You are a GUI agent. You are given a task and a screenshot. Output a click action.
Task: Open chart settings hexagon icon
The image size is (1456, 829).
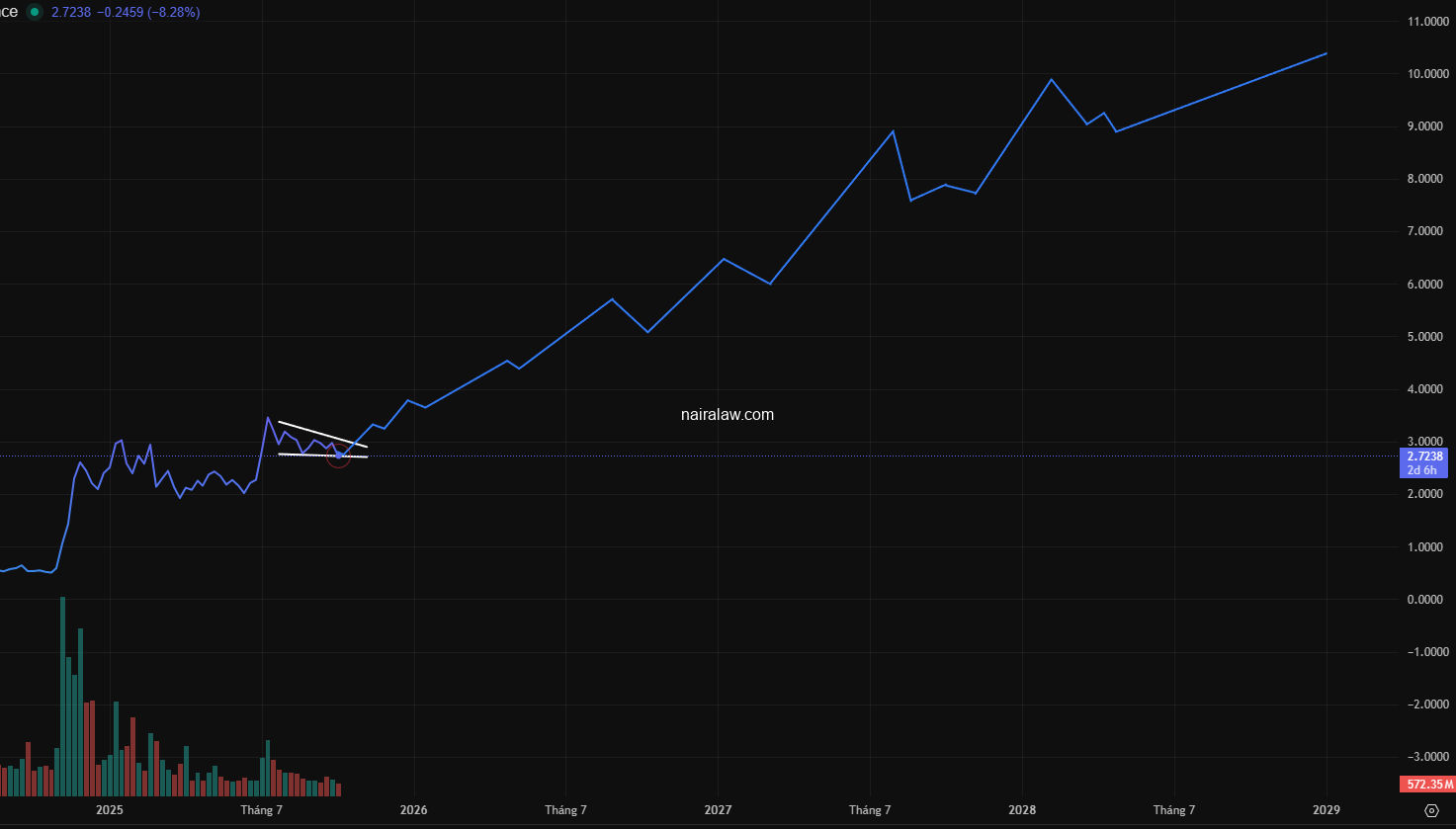1431,810
